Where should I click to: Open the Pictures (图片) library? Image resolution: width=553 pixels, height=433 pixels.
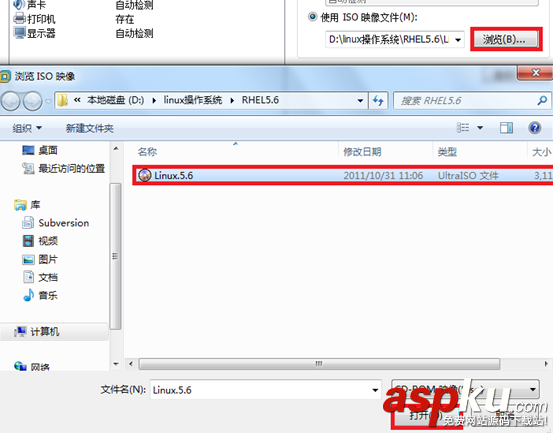[40, 259]
